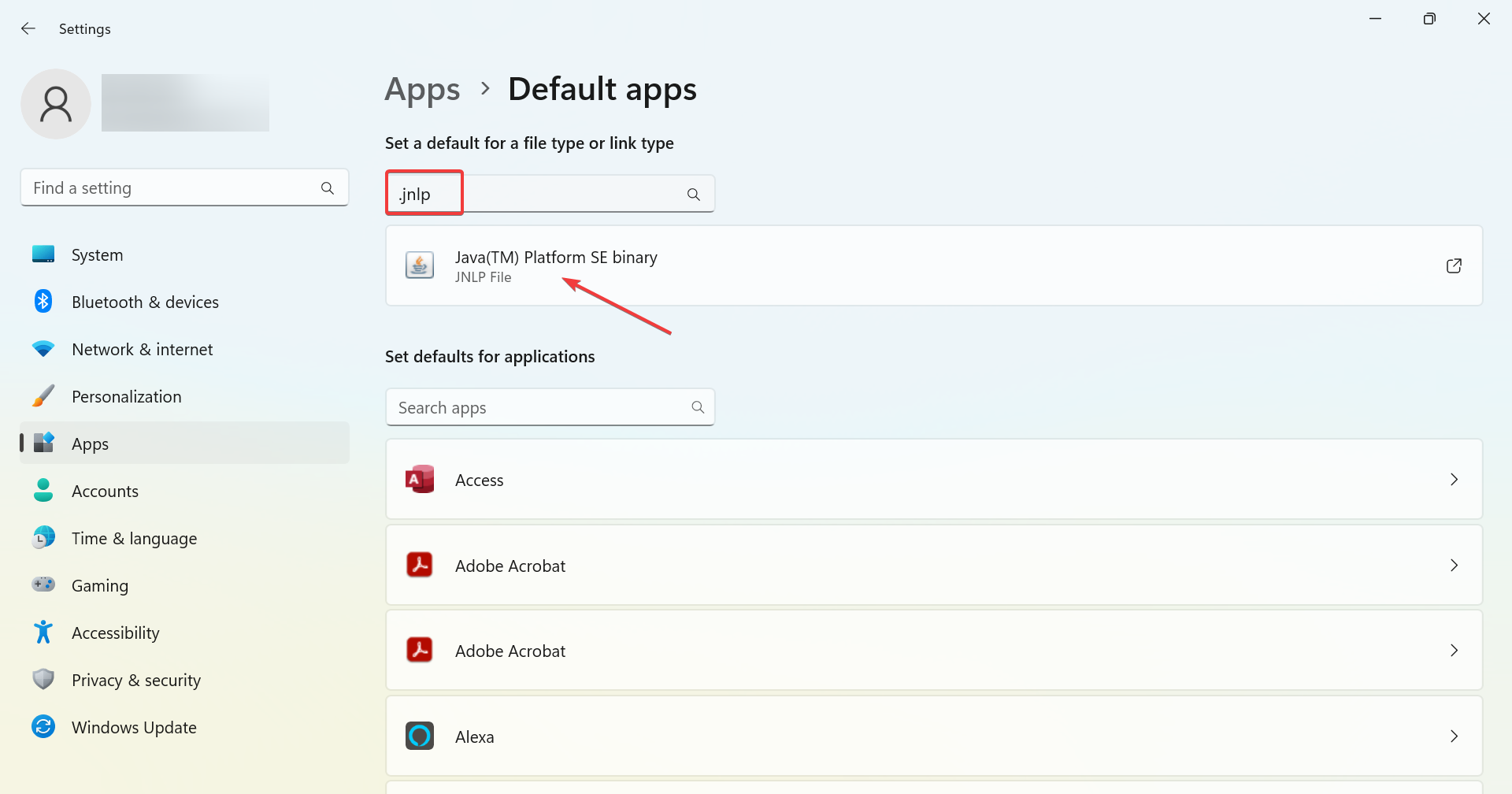This screenshot has width=1512, height=794.
Task: Click the Search apps magnifier icon
Action: point(698,407)
